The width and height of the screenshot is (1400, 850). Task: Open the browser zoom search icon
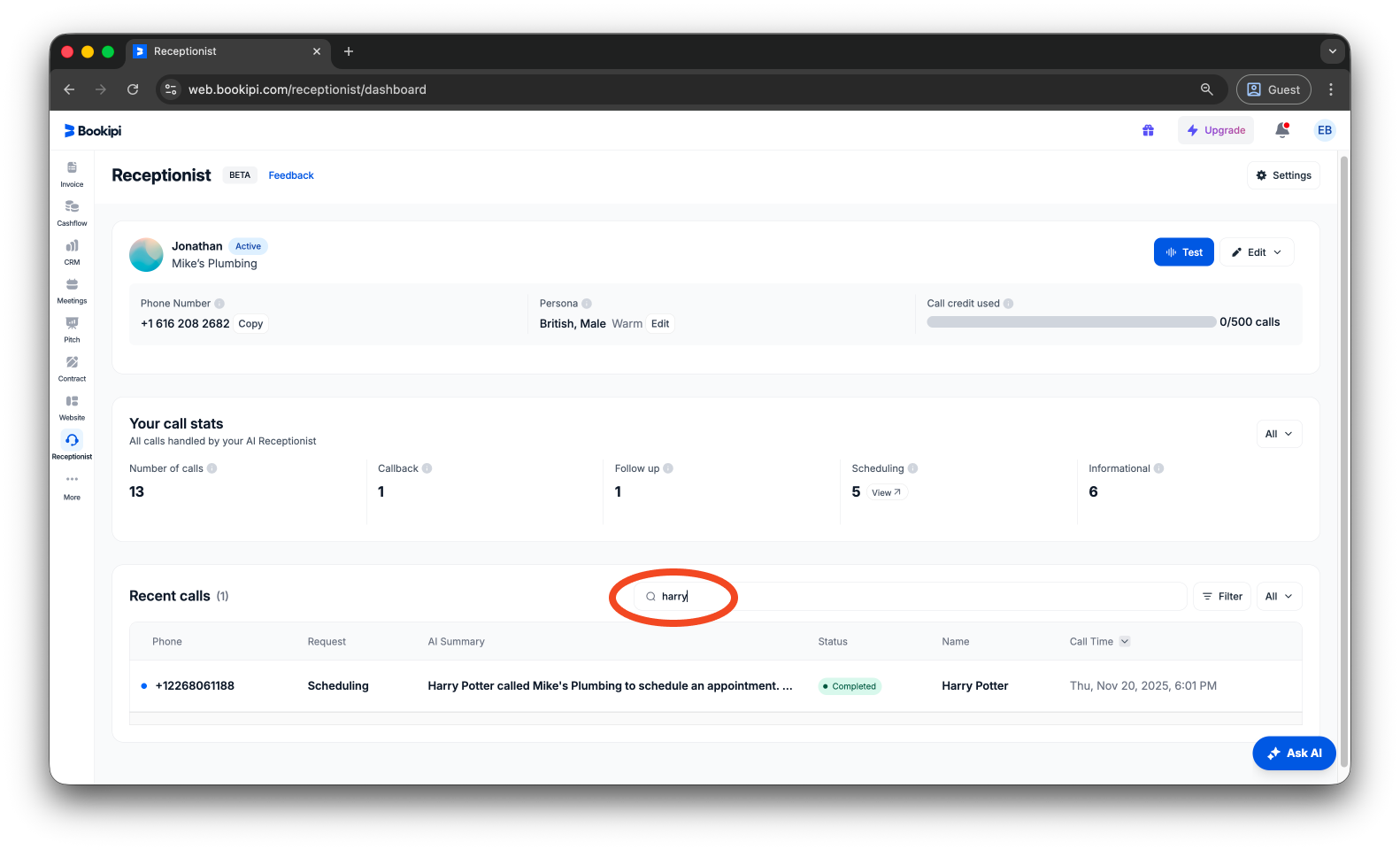point(1206,89)
